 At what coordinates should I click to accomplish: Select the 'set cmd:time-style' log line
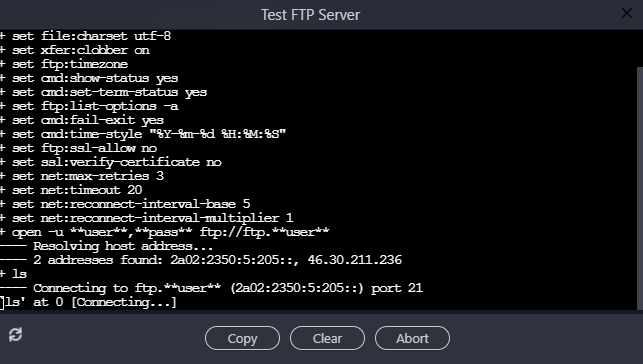(143, 134)
